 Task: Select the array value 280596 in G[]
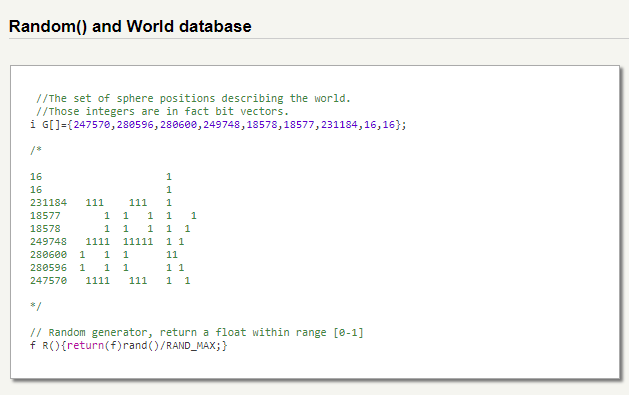tap(135, 125)
